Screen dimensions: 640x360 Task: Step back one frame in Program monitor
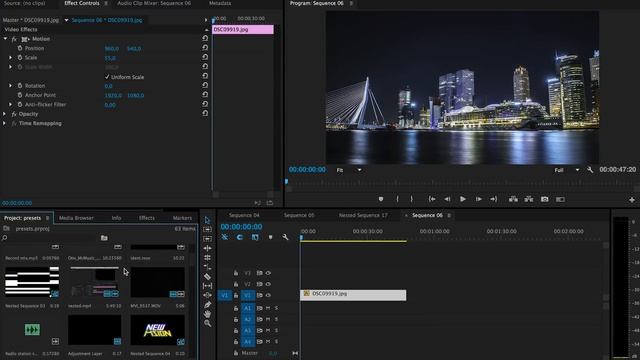click(x=447, y=199)
